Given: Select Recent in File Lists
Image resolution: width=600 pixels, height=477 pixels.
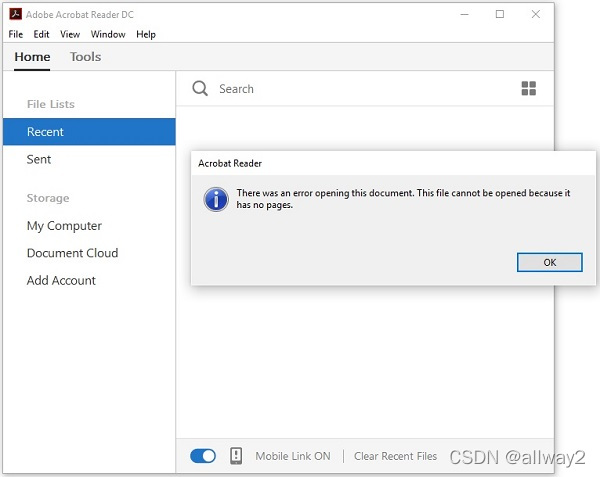Looking at the screenshot, I should 89,132.
